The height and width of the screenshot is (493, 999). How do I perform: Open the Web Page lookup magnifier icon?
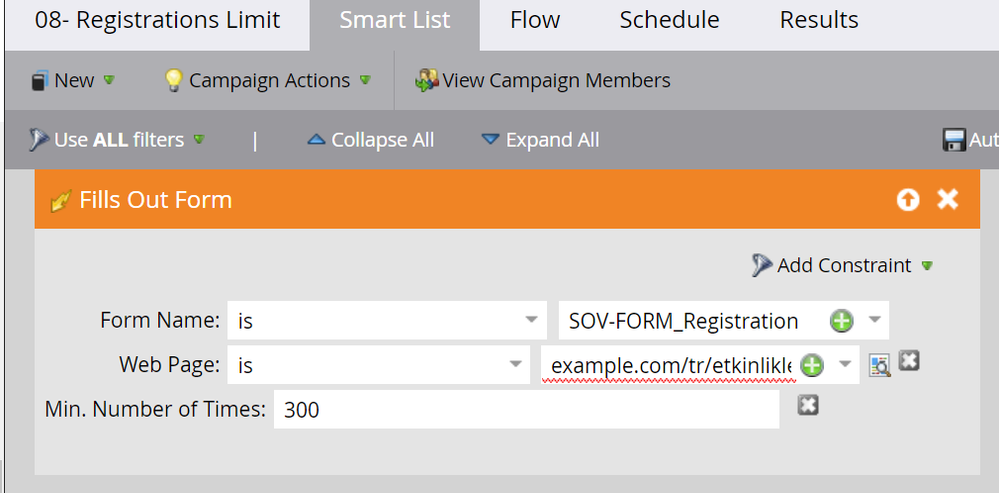(x=879, y=365)
